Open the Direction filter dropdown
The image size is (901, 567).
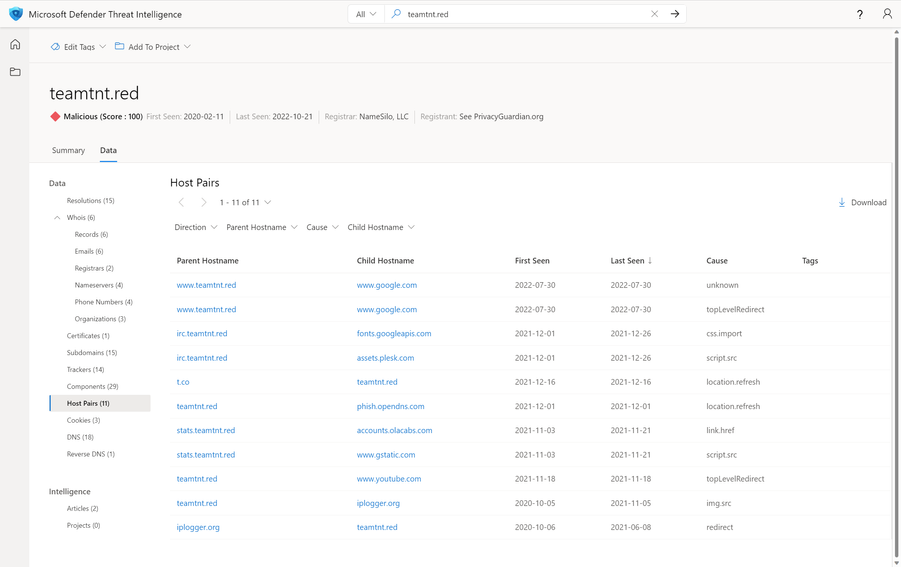[196, 227]
